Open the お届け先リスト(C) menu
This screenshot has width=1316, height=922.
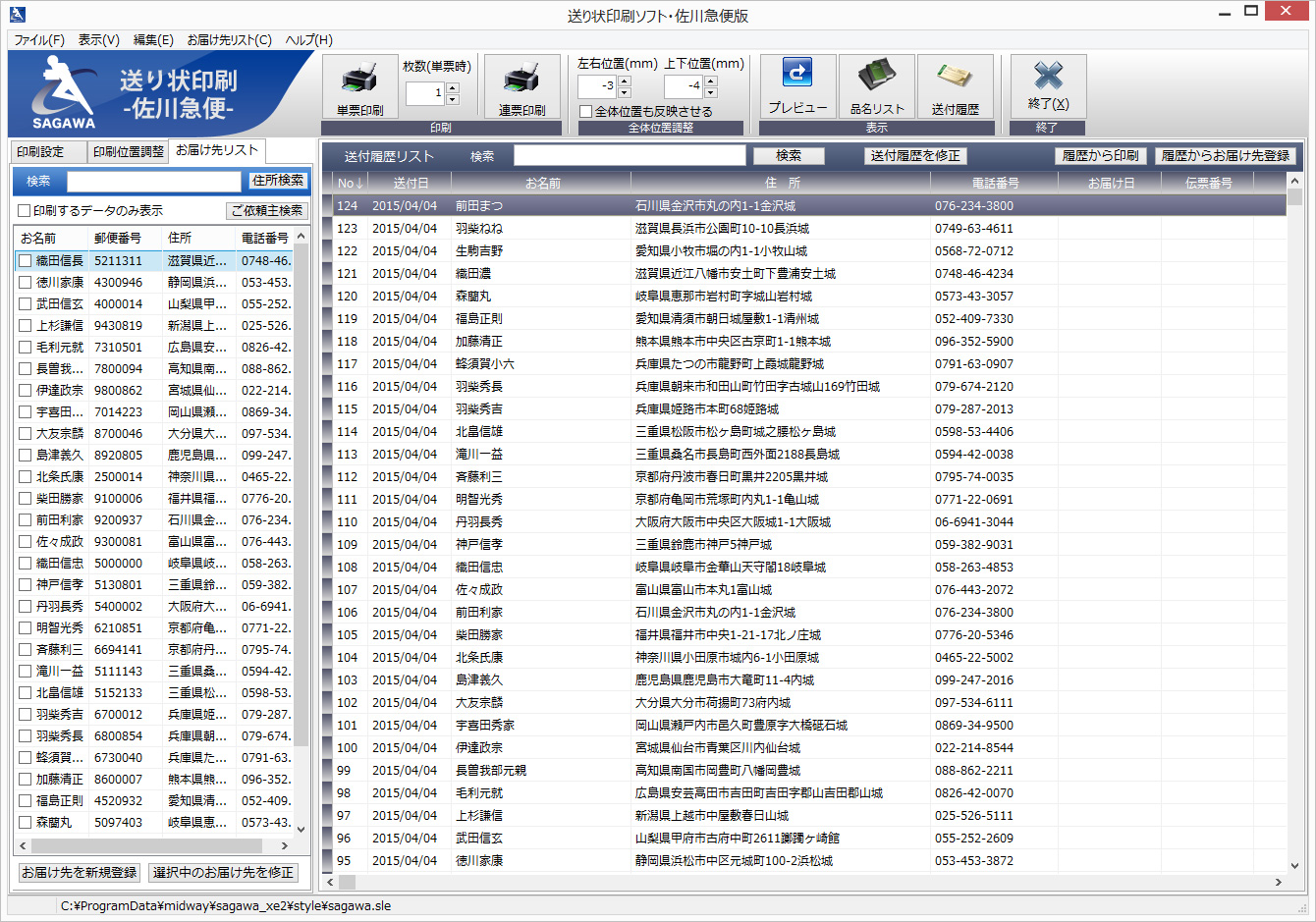[x=230, y=40]
